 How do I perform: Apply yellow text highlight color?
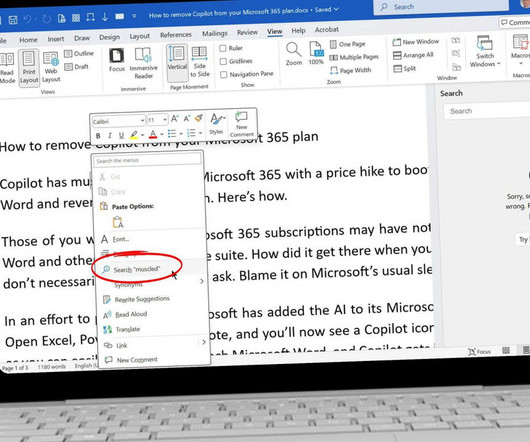click(134, 135)
